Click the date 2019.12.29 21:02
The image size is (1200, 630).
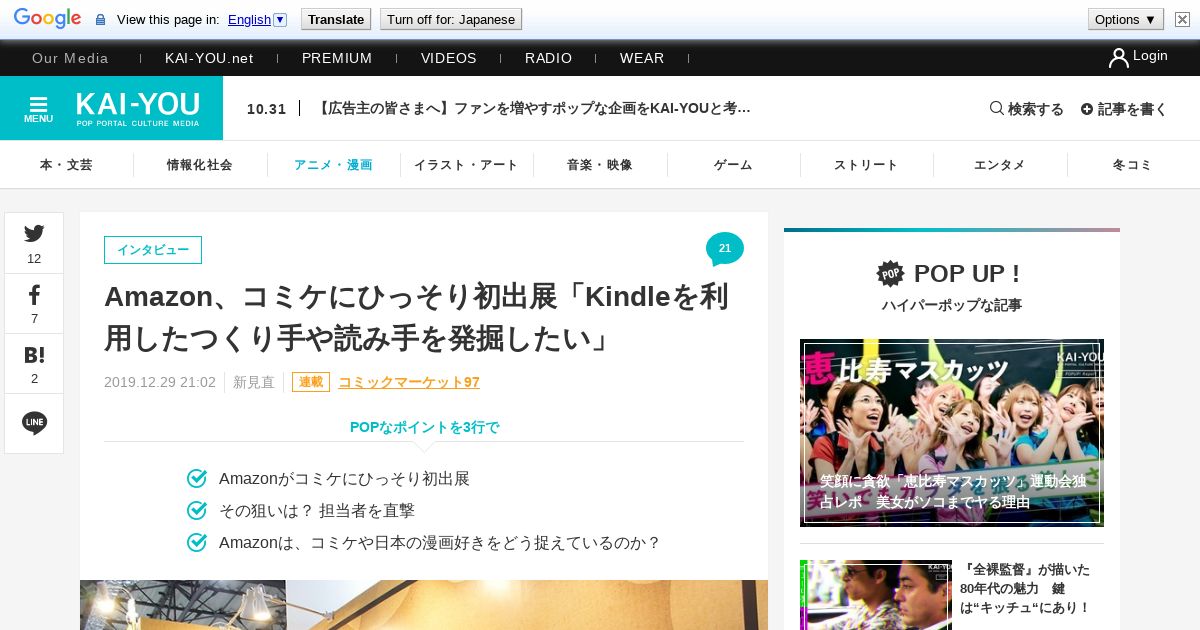pyautogui.click(x=160, y=382)
